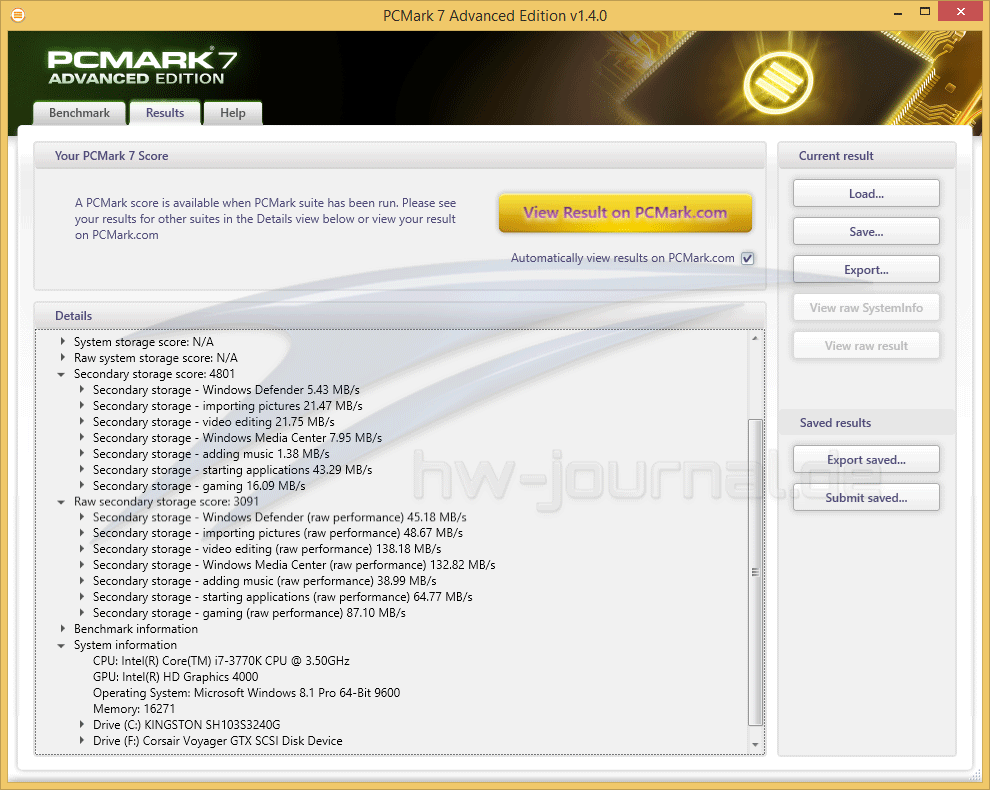Collapse System information node
The width and height of the screenshot is (990, 790).
(61, 645)
